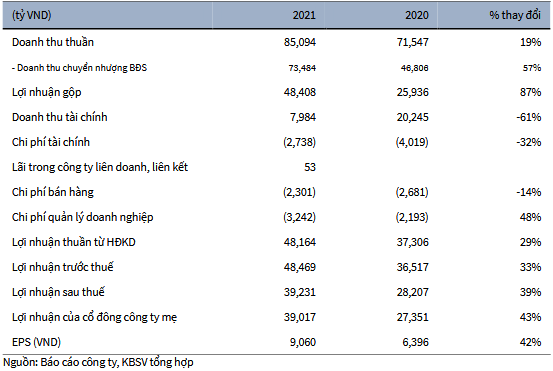Click the 2021 column header

tap(304, 15)
